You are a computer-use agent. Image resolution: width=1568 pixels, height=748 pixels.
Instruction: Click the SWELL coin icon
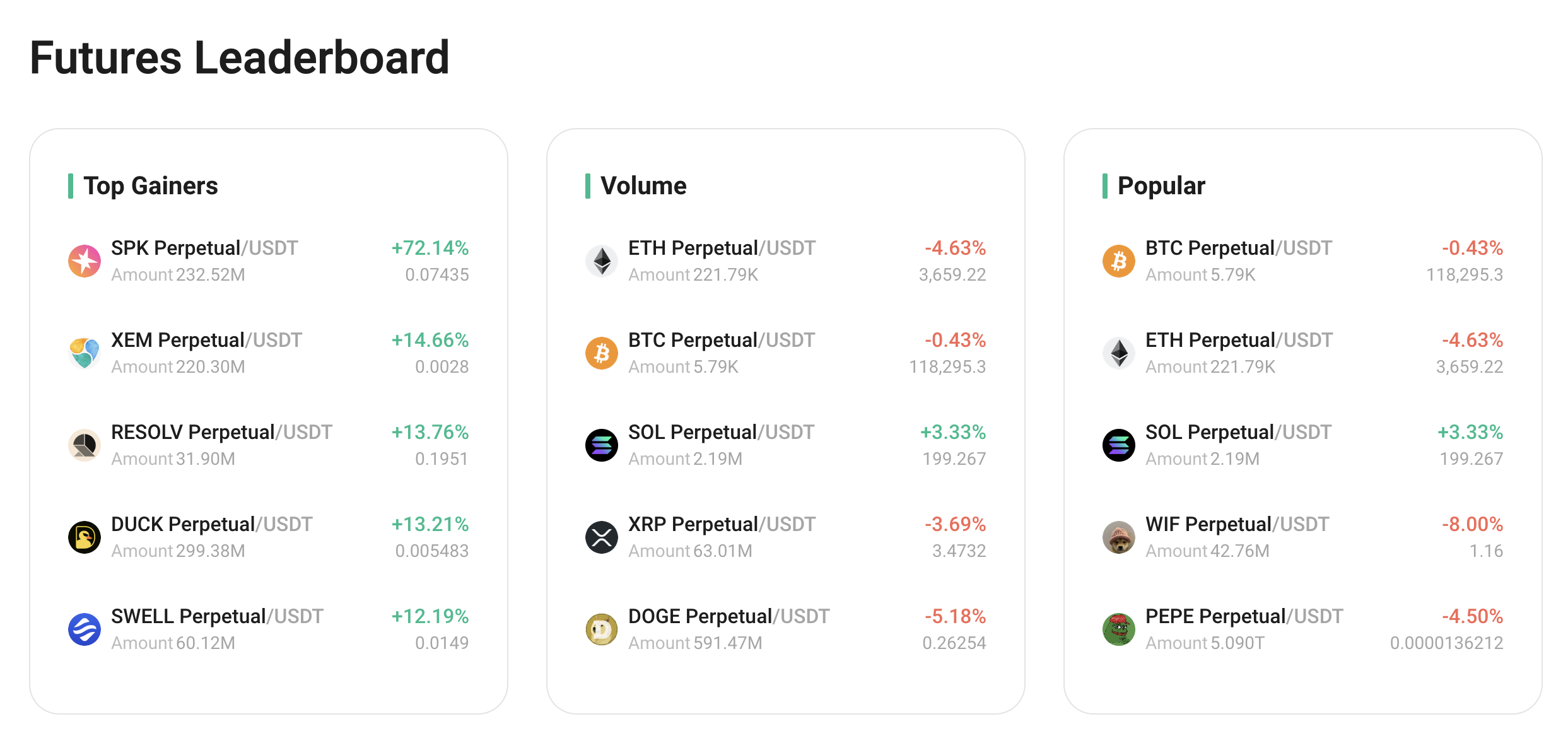(x=85, y=629)
